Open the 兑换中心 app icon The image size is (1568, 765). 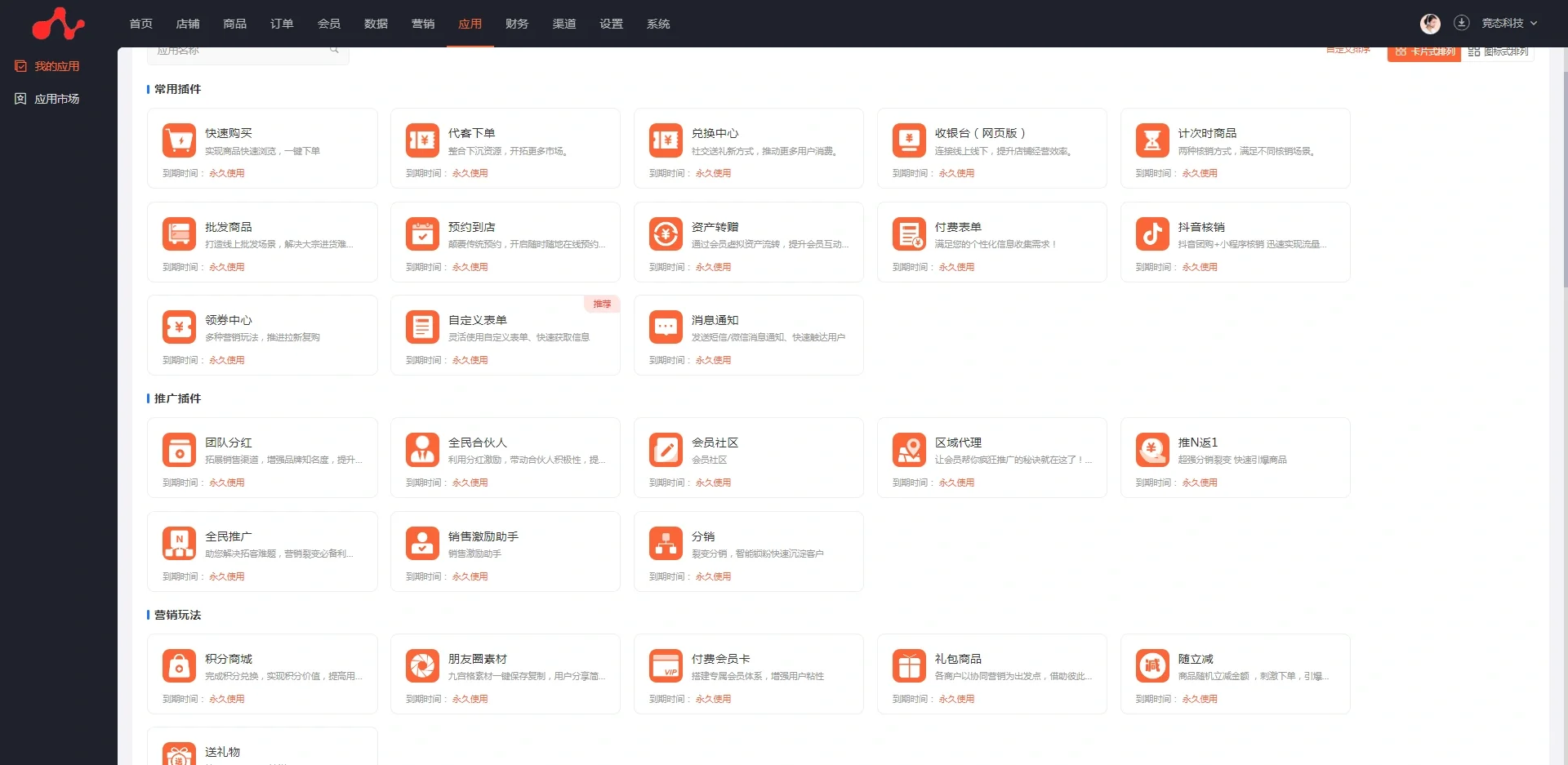pyautogui.click(x=666, y=140)
